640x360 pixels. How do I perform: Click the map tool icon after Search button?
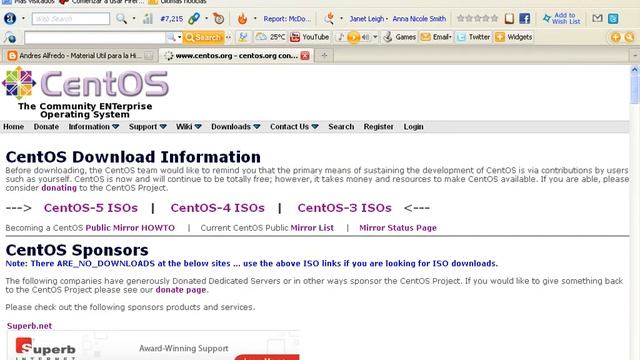pyautogui.click(x=243, y=37)
